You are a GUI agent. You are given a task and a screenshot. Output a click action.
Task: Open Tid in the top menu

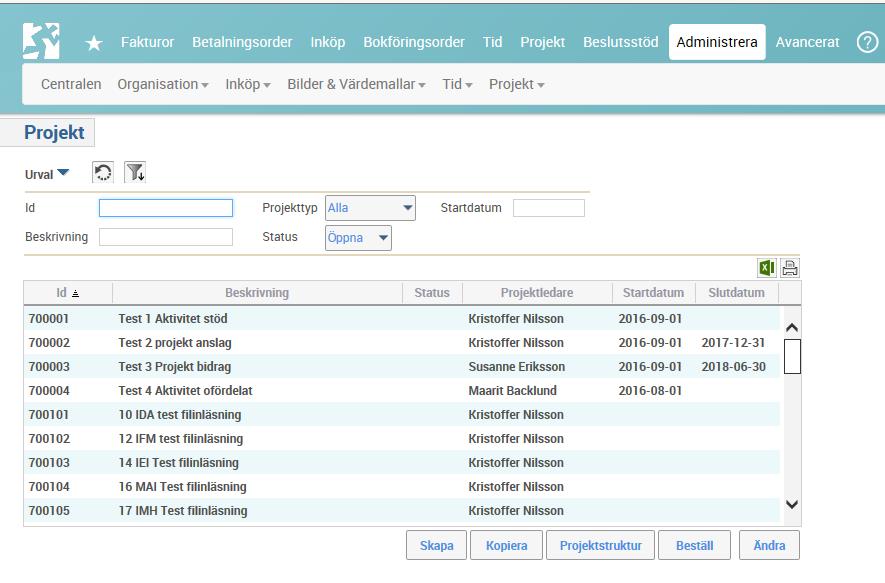tap(492, 42)
